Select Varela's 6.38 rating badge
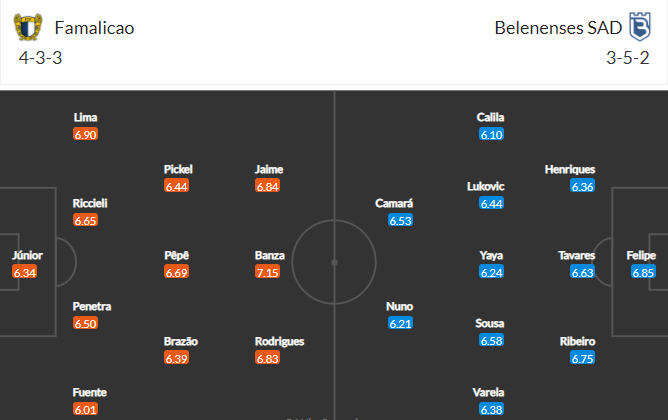This screenshot has width=668, height=420. click(491, 409)
